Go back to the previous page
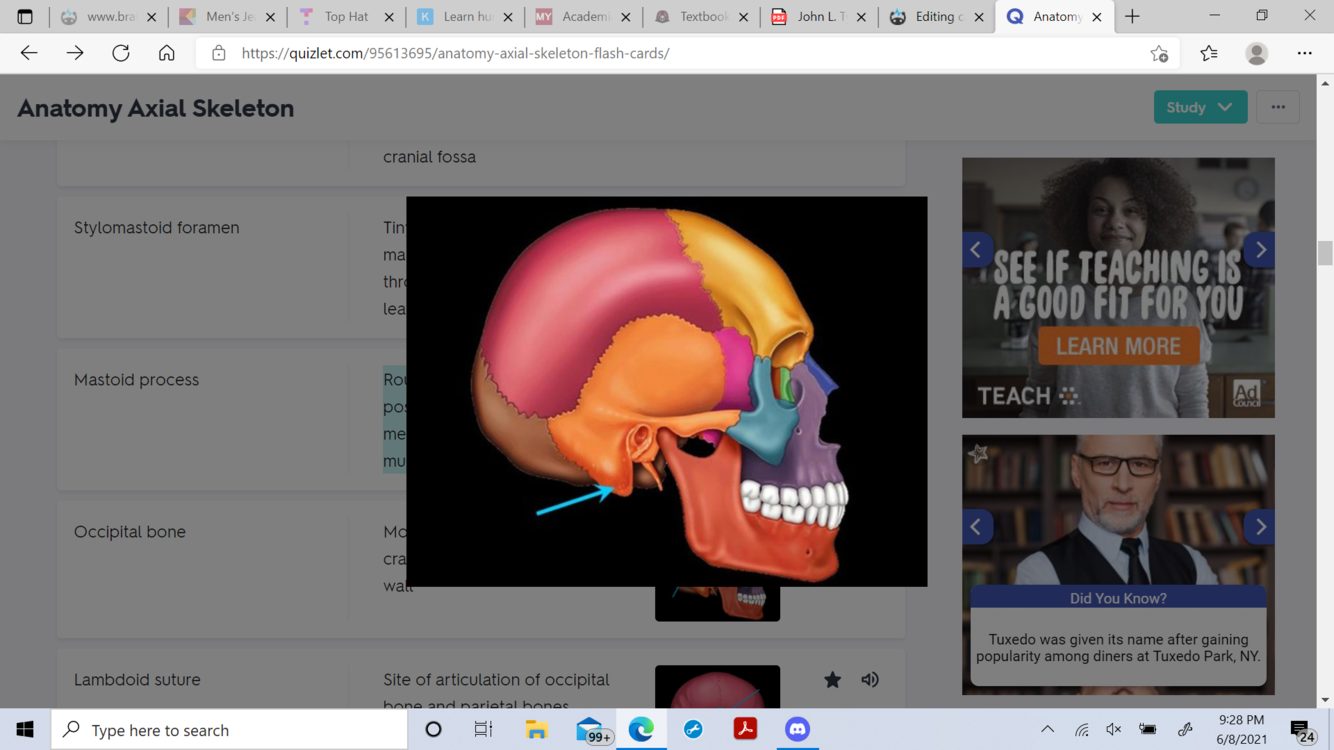 point(29,53)
